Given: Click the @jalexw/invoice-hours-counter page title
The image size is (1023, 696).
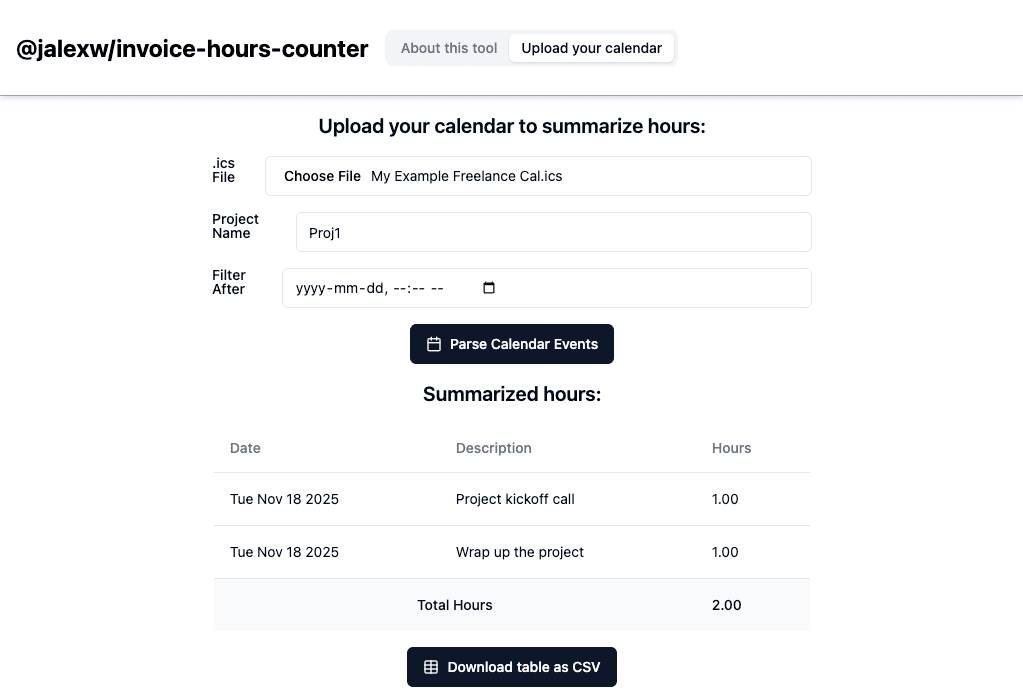Looking at the screenshot, I should 192,48.
